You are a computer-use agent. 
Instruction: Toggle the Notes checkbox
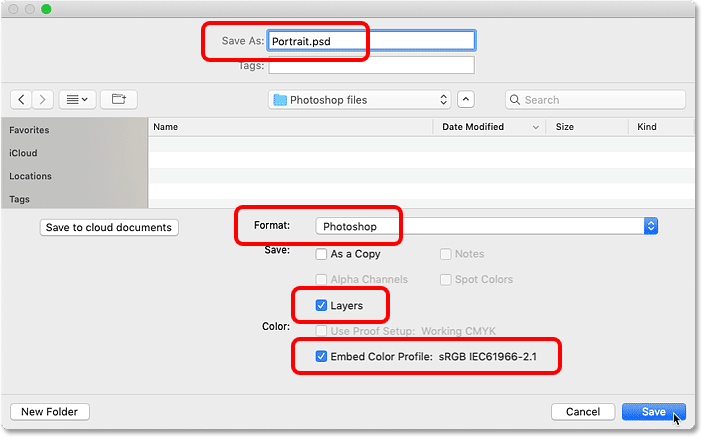click(x=446, y=254)
